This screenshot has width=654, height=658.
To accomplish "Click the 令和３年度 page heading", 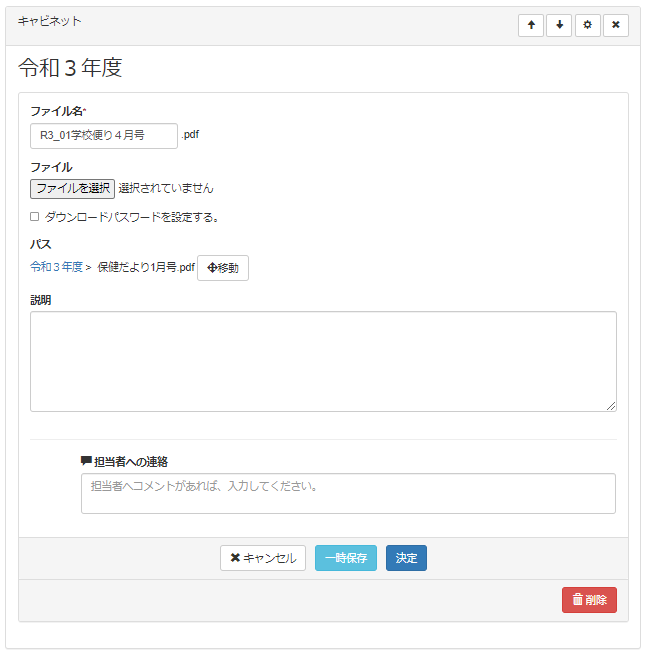I will pos(70,68).
